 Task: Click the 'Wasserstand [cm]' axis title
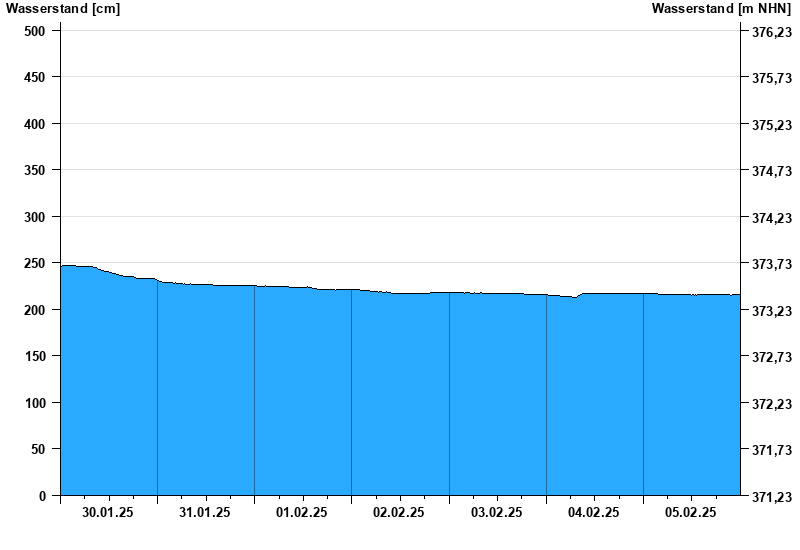coord(63,9)
